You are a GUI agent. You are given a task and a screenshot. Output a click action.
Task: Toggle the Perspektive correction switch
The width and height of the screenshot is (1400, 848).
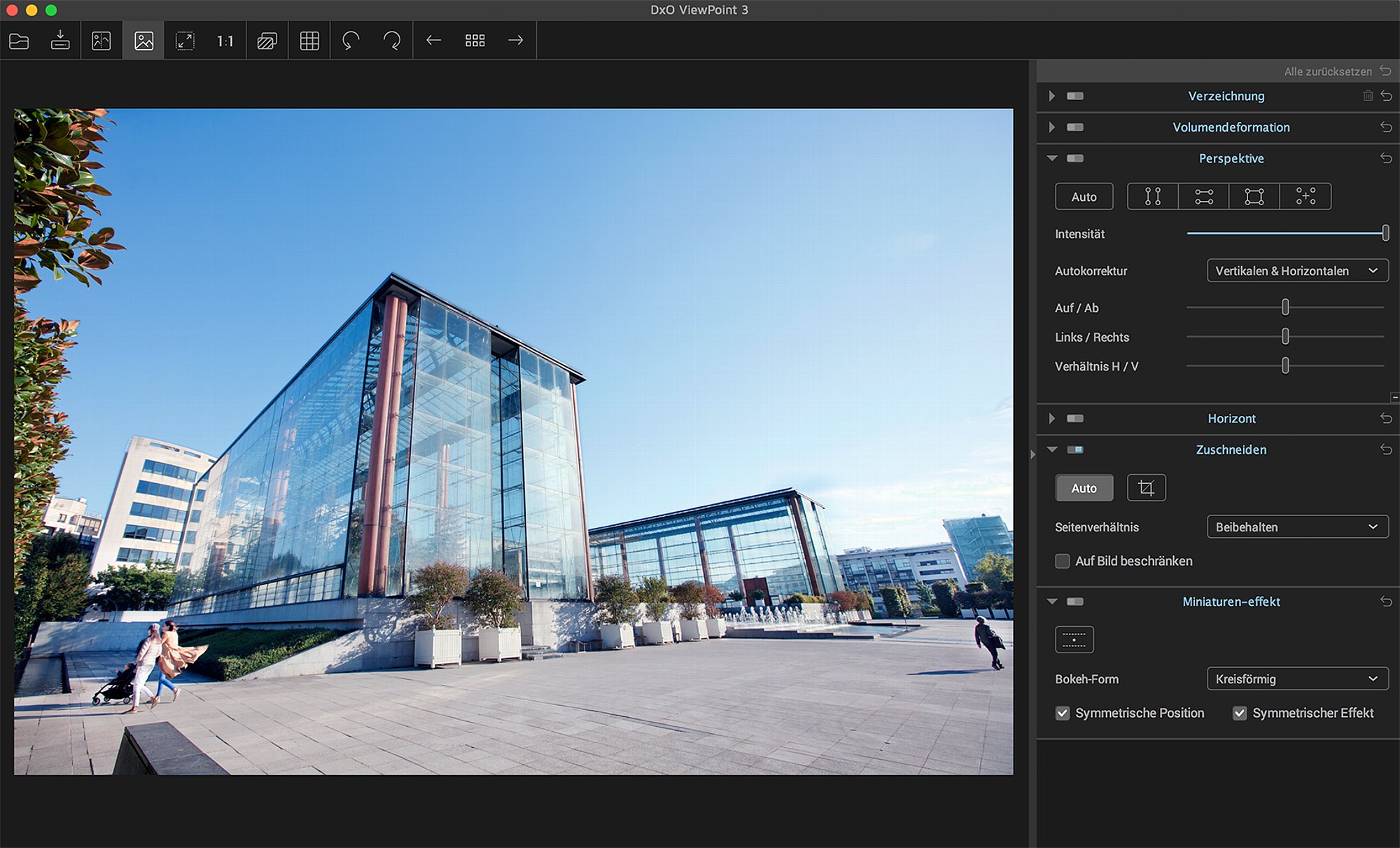click(1075, 158)
